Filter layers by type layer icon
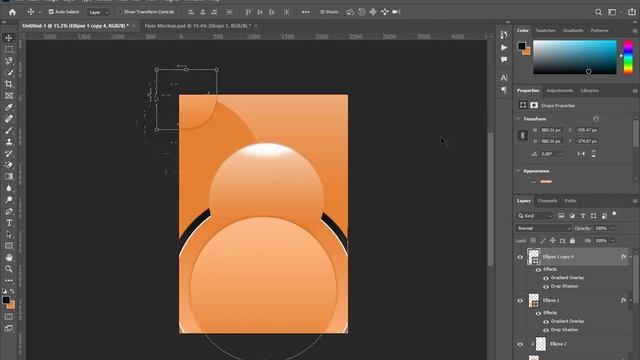The height and width of the screenshot is (360, 640). 583,216
